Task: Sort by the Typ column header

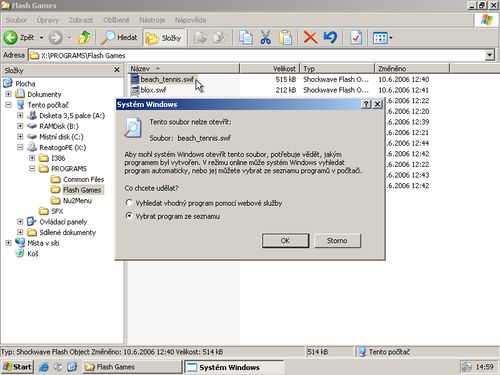Action: pos(337,69)
